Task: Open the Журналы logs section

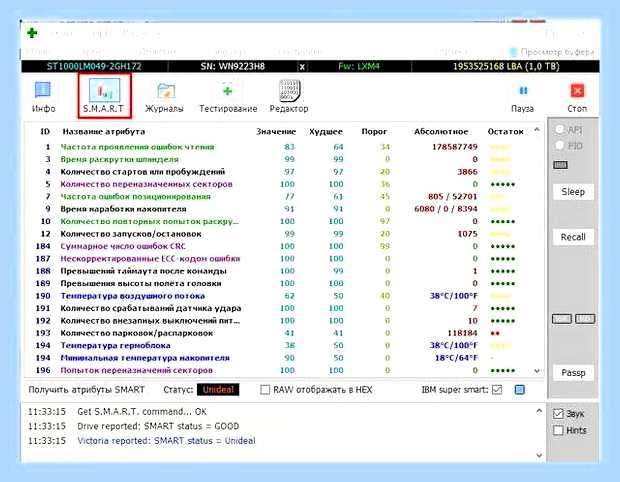Action: [164, 97]
